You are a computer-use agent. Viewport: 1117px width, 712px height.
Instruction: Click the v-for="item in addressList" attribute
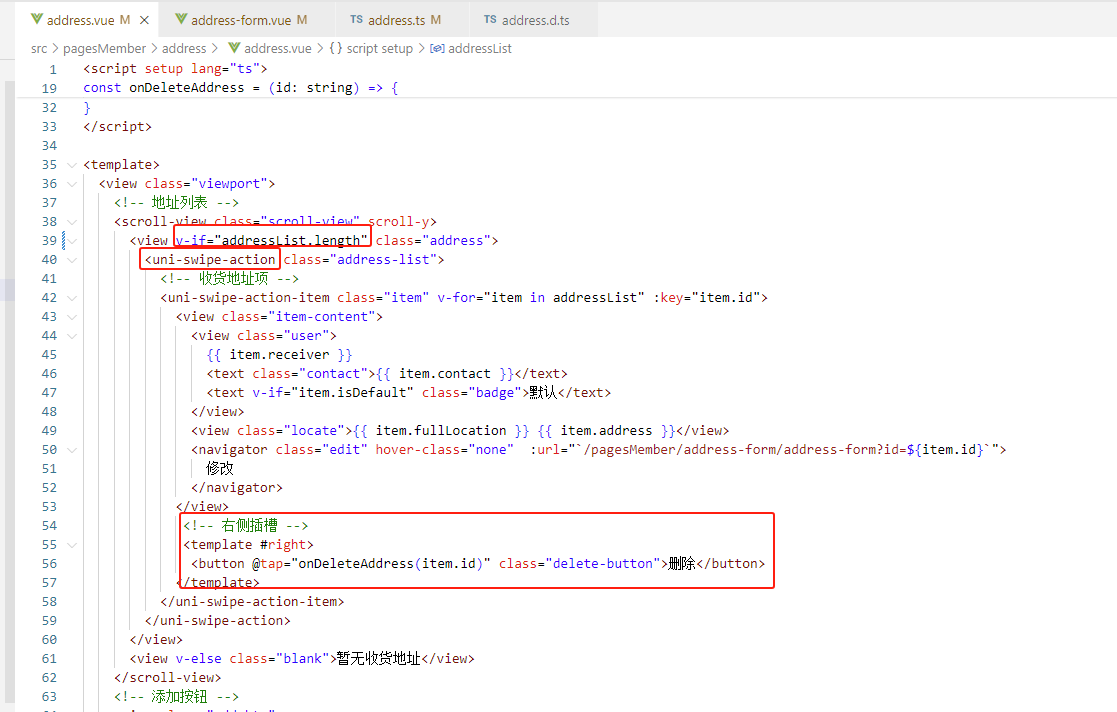coord(541,297)
